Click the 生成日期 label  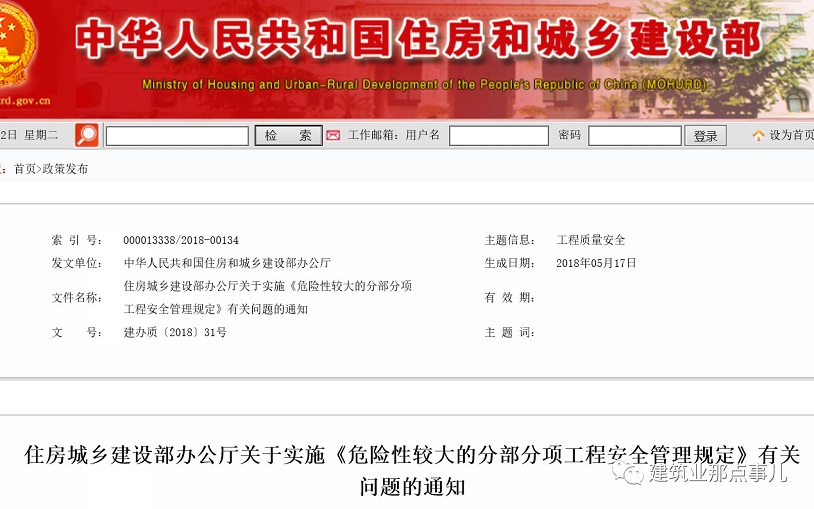pyautogui.click(x=509, y=263)
